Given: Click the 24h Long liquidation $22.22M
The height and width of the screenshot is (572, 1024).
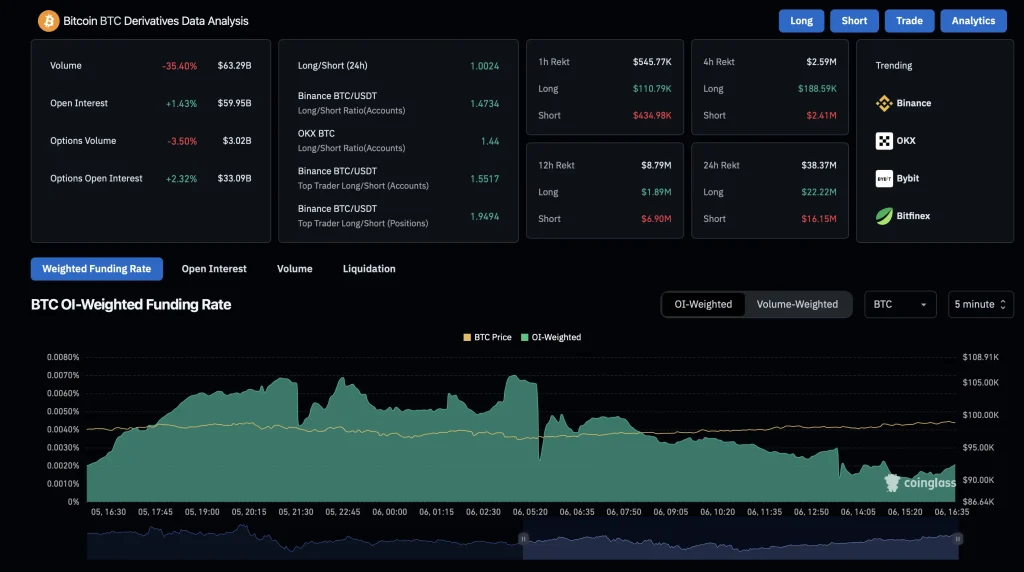Looking at the screenshot, I should tap(819, 192).
